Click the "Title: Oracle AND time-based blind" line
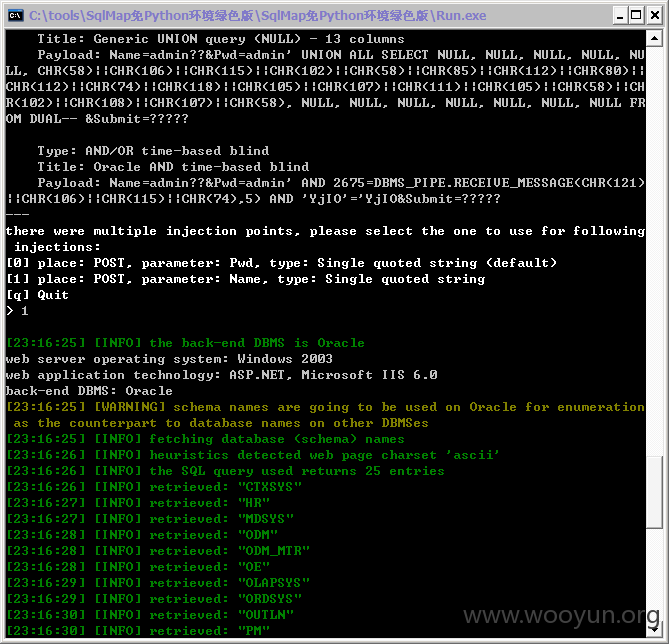The height and width of the screenshot is (644, 669). click(173, 167)
